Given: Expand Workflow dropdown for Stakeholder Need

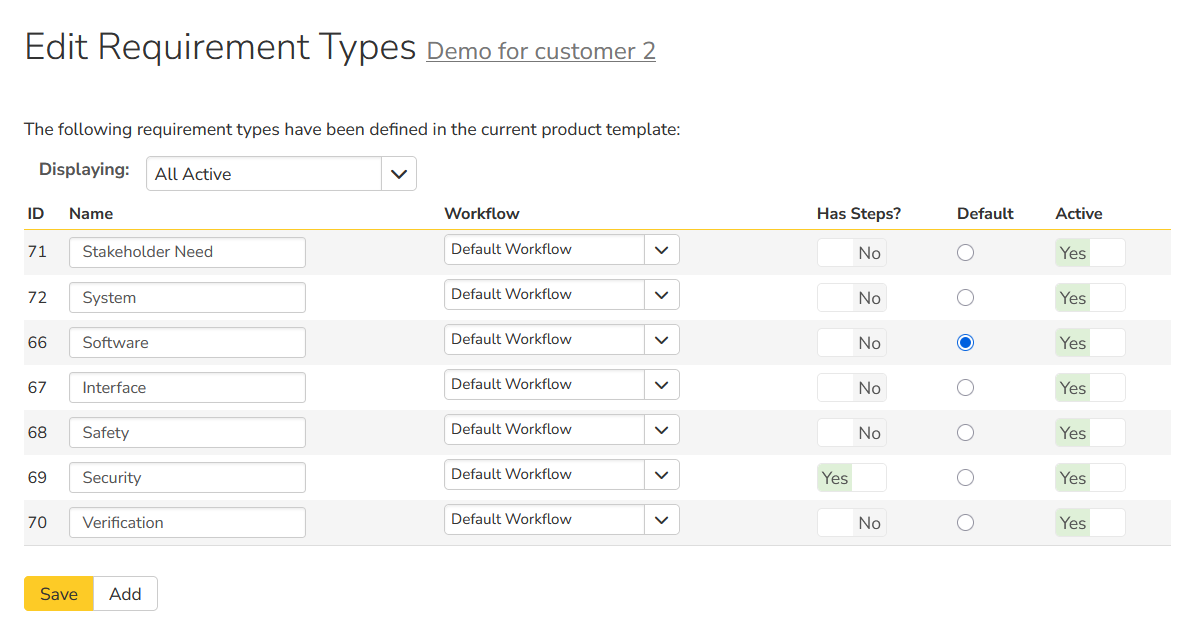Looking at the screenshot, I should coord(561,250).
